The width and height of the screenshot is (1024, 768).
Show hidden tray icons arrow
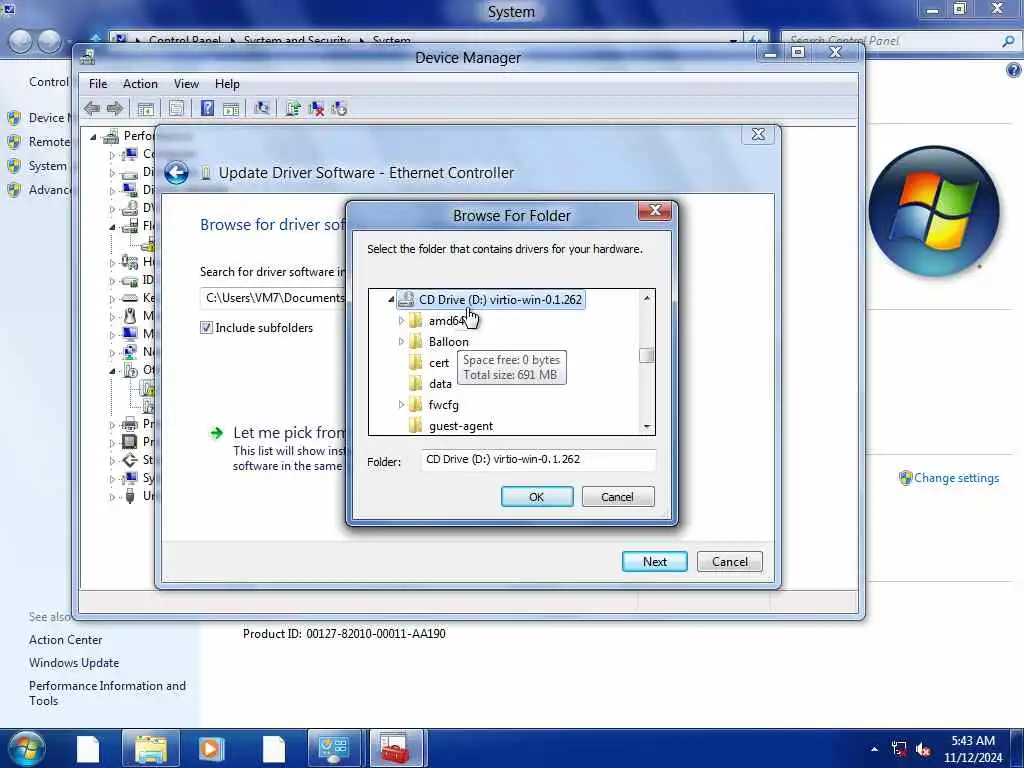point(874,749)
